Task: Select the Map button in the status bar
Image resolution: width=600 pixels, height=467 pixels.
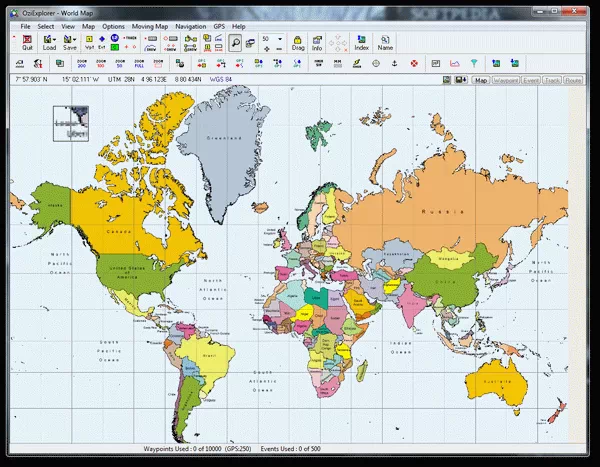Action: pyautogui.click(x=481, y=79)
